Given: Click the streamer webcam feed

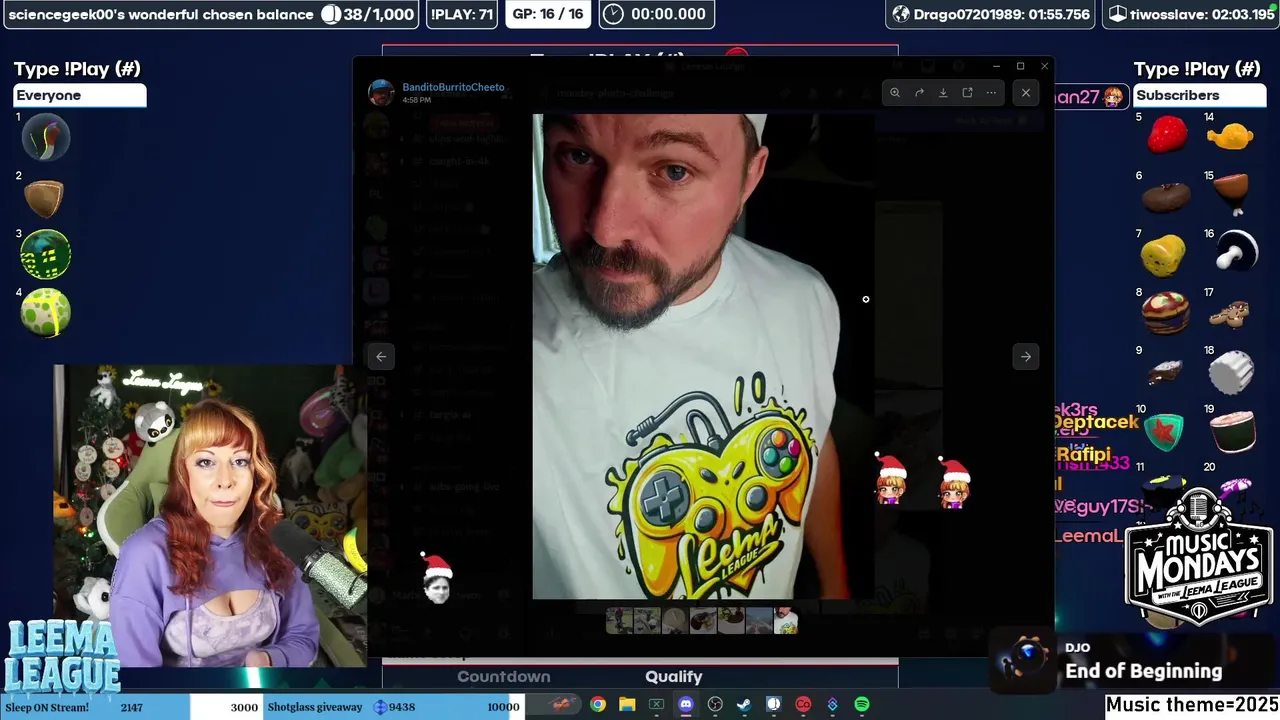Looking at the screenshot, I should coord(210,516).
